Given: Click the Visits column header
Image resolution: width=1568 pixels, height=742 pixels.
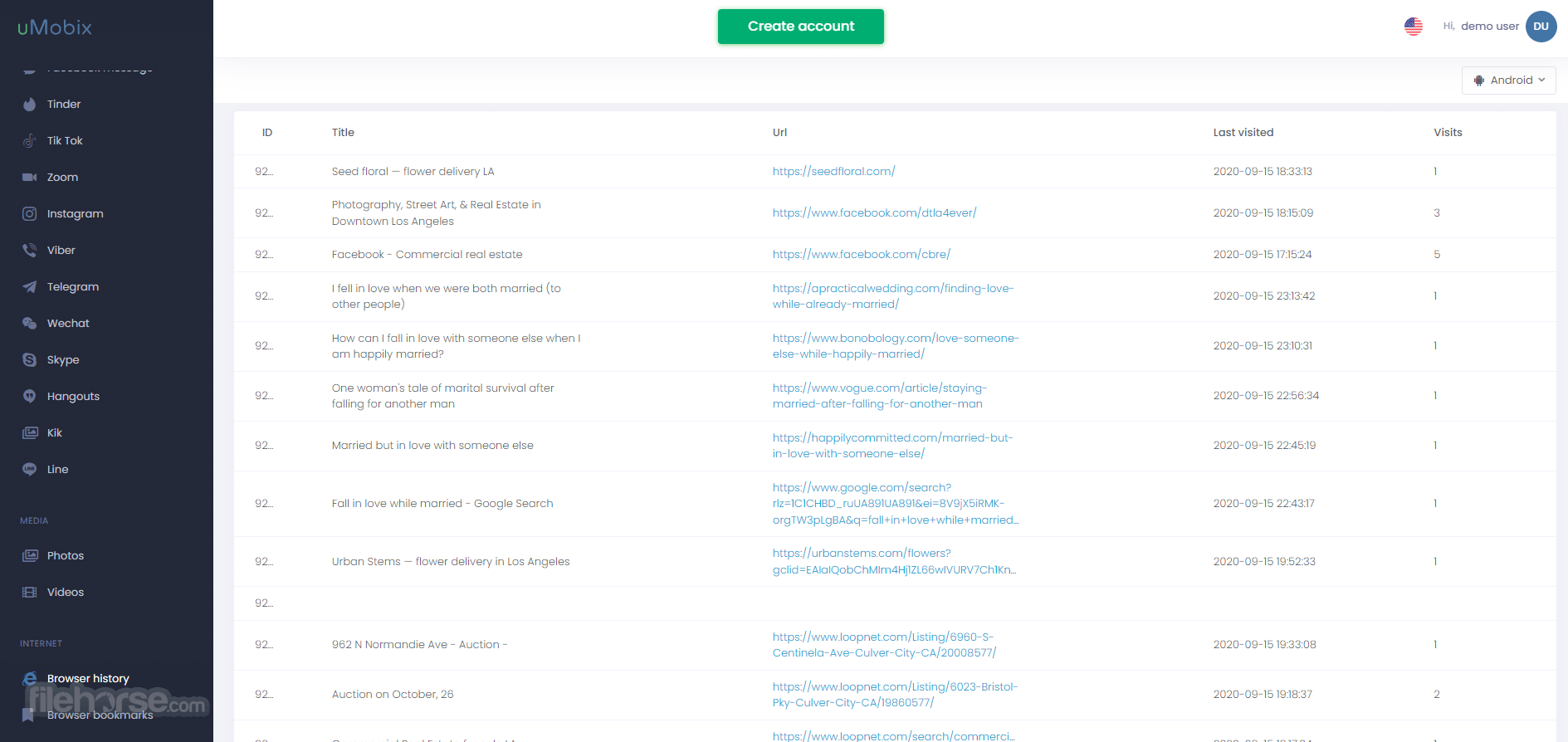Looking at the screenshot, I should (x=1448, y=133).
